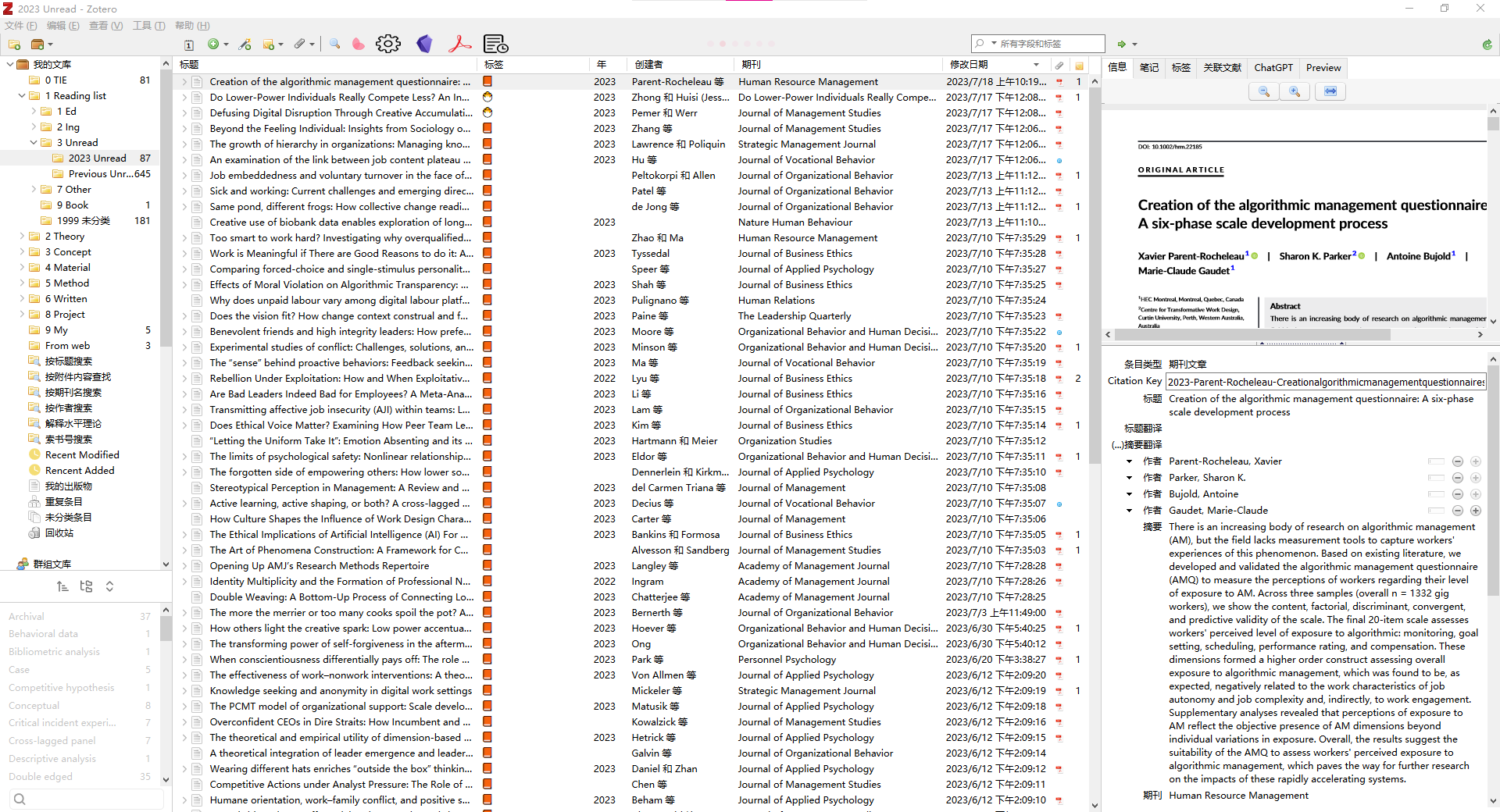The height and width of the screenshot is (812, 1500).
Task: Zoom in the PDF preview
Action: point(1295,91)
